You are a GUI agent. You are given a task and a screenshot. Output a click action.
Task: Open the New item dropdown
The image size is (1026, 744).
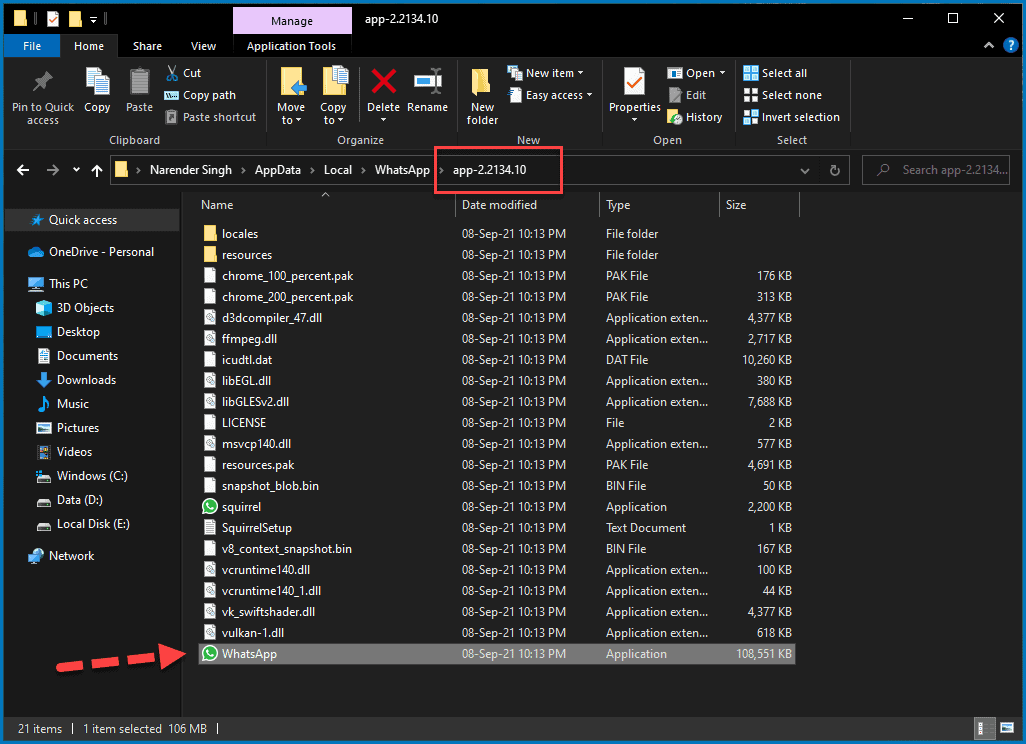(x=580, y=73)
